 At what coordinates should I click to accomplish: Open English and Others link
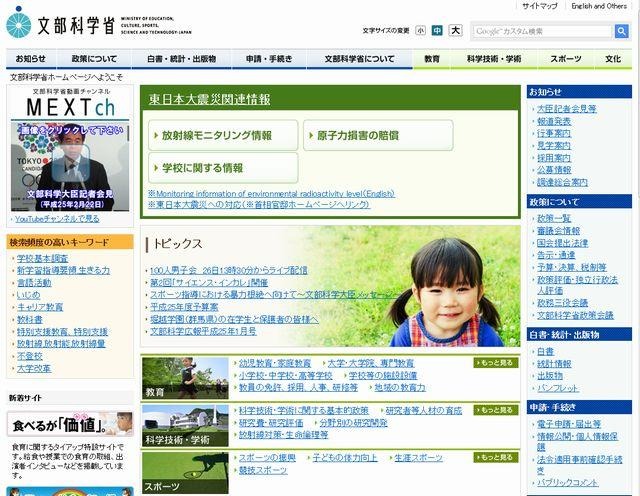tap(599, 6)
